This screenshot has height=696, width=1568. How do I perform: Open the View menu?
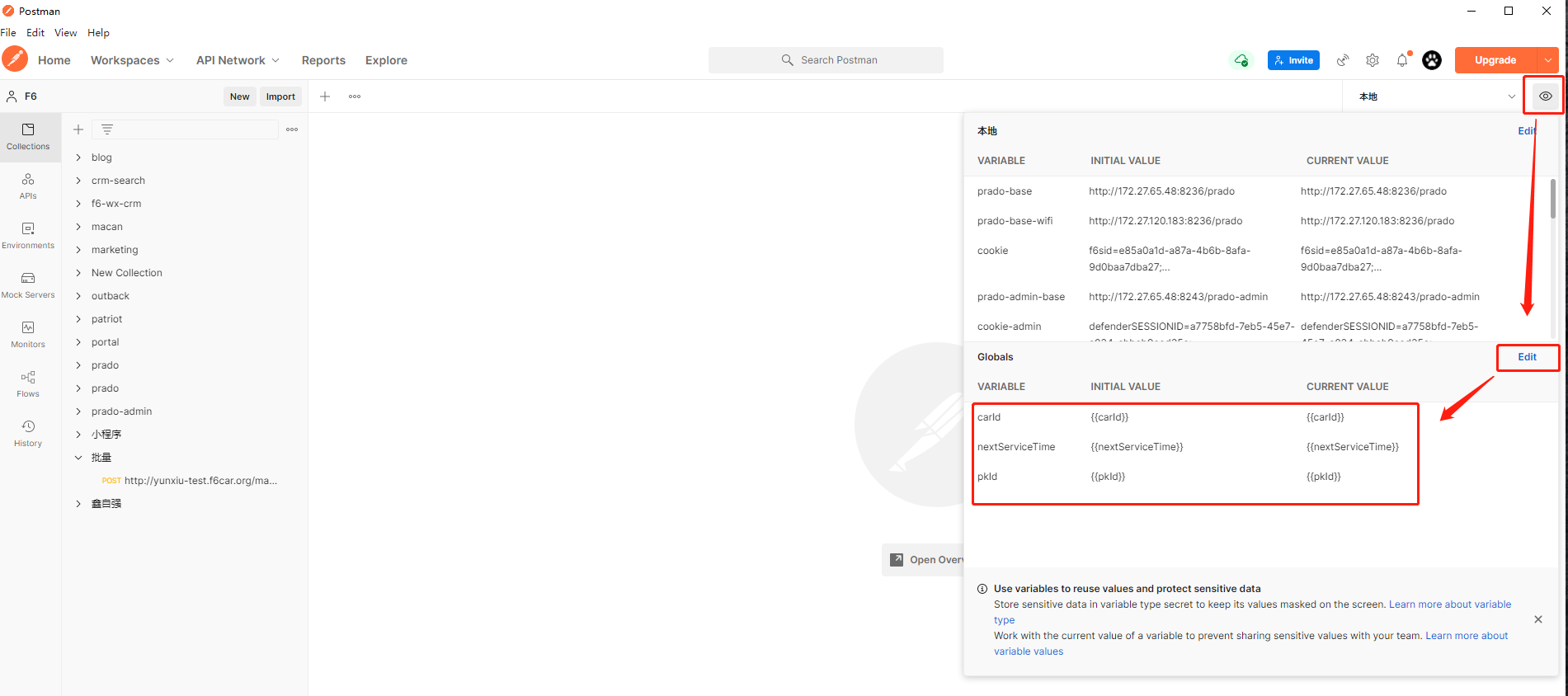click(66, 33)
